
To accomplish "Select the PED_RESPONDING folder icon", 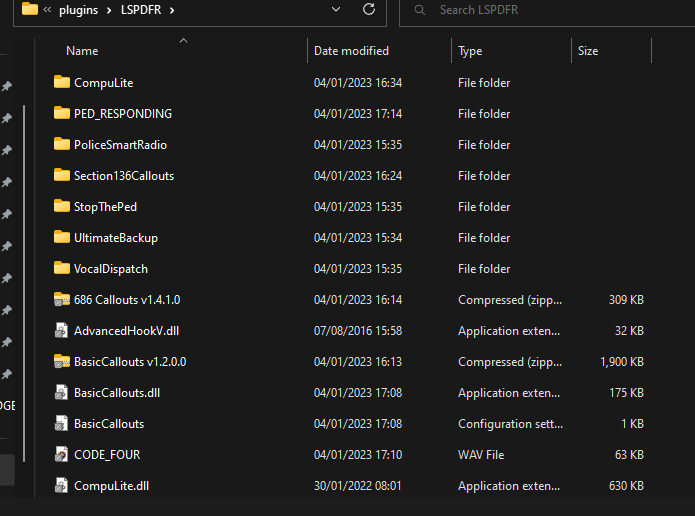I will point(62,113).
